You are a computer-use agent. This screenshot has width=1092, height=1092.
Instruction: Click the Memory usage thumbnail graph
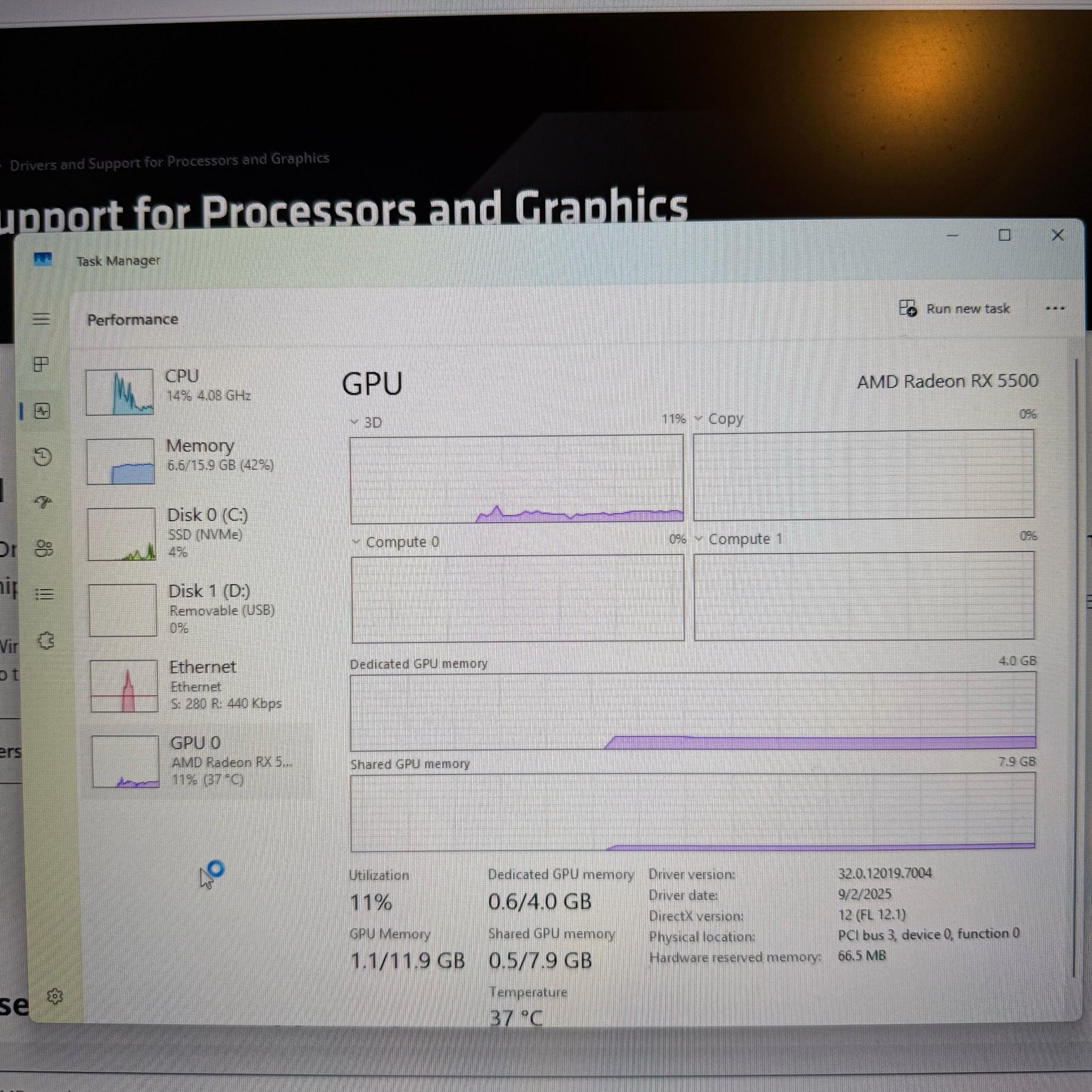[x=121, y=461]
